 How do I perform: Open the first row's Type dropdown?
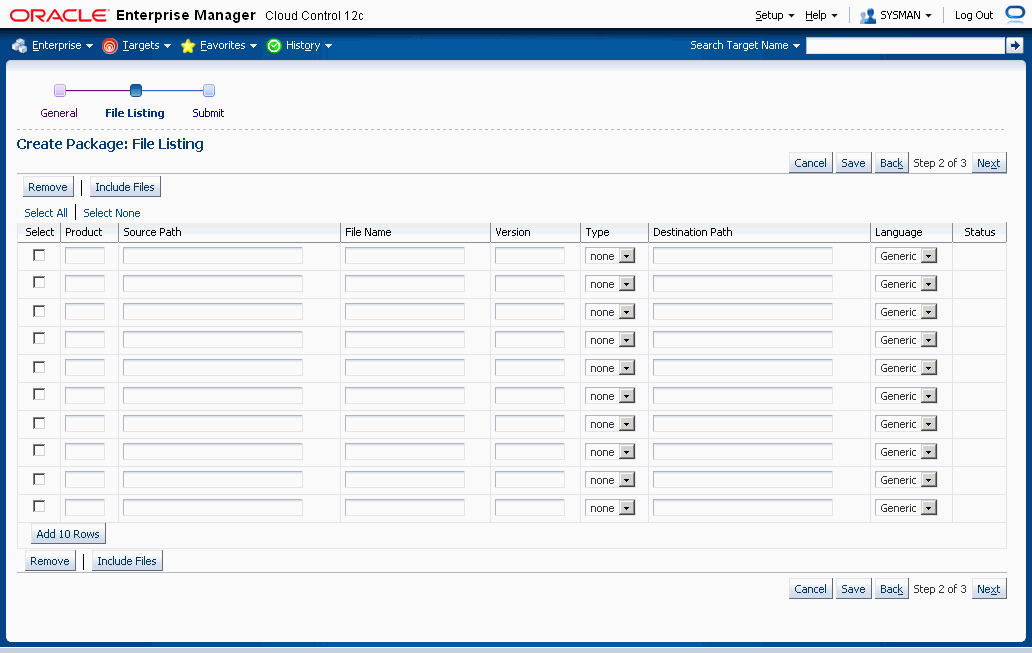(x=610, y=256)
